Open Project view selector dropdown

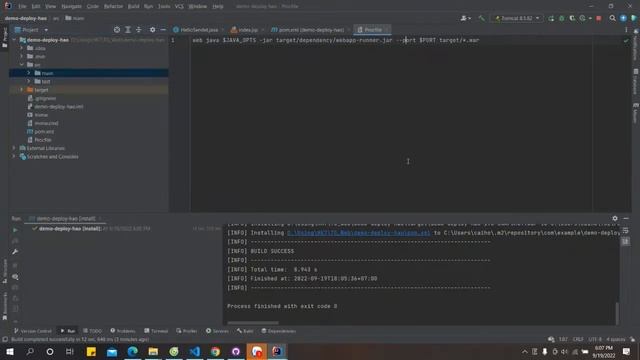click(x=32, y=30)
